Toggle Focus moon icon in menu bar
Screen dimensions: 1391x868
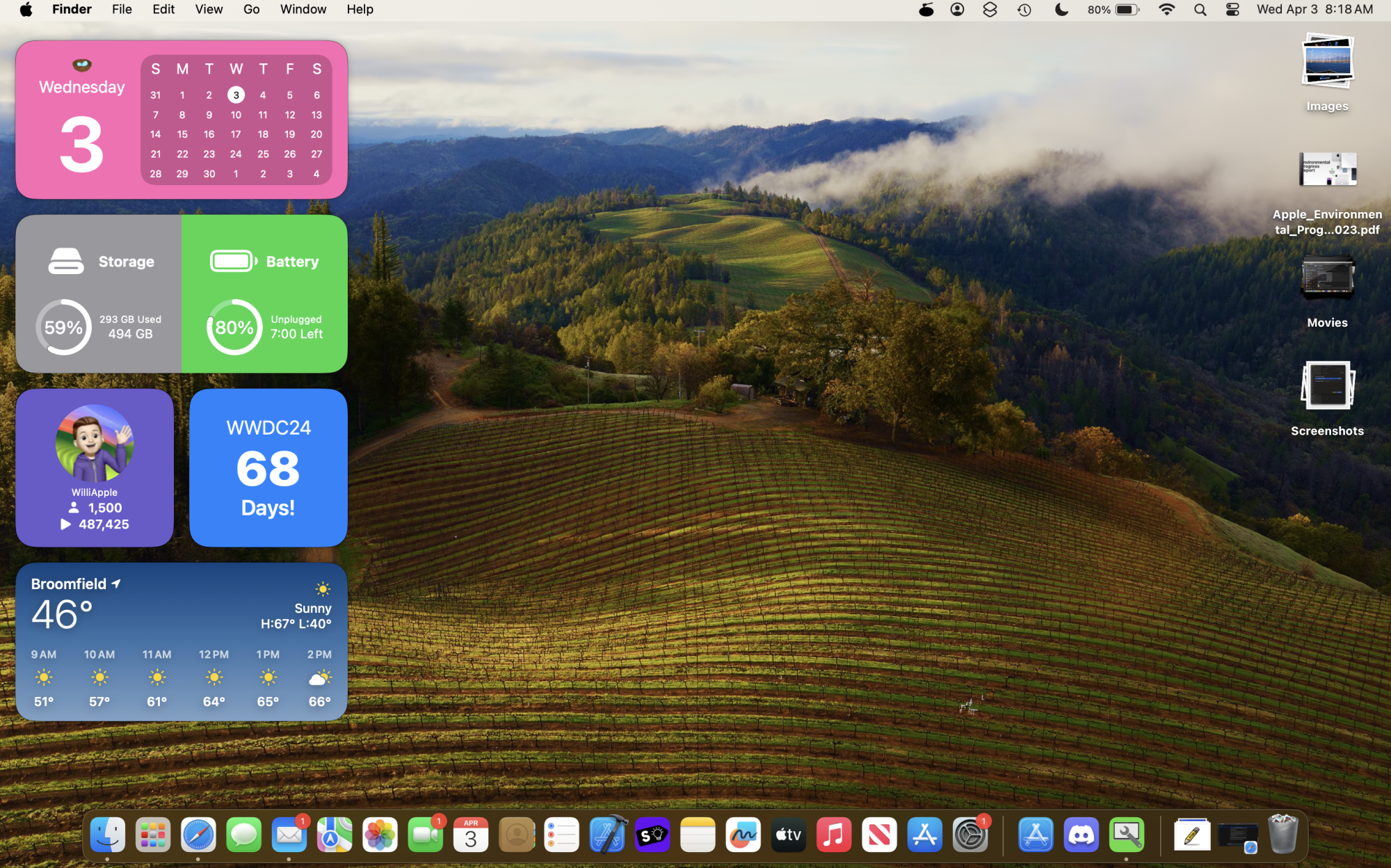[1061, 10]
